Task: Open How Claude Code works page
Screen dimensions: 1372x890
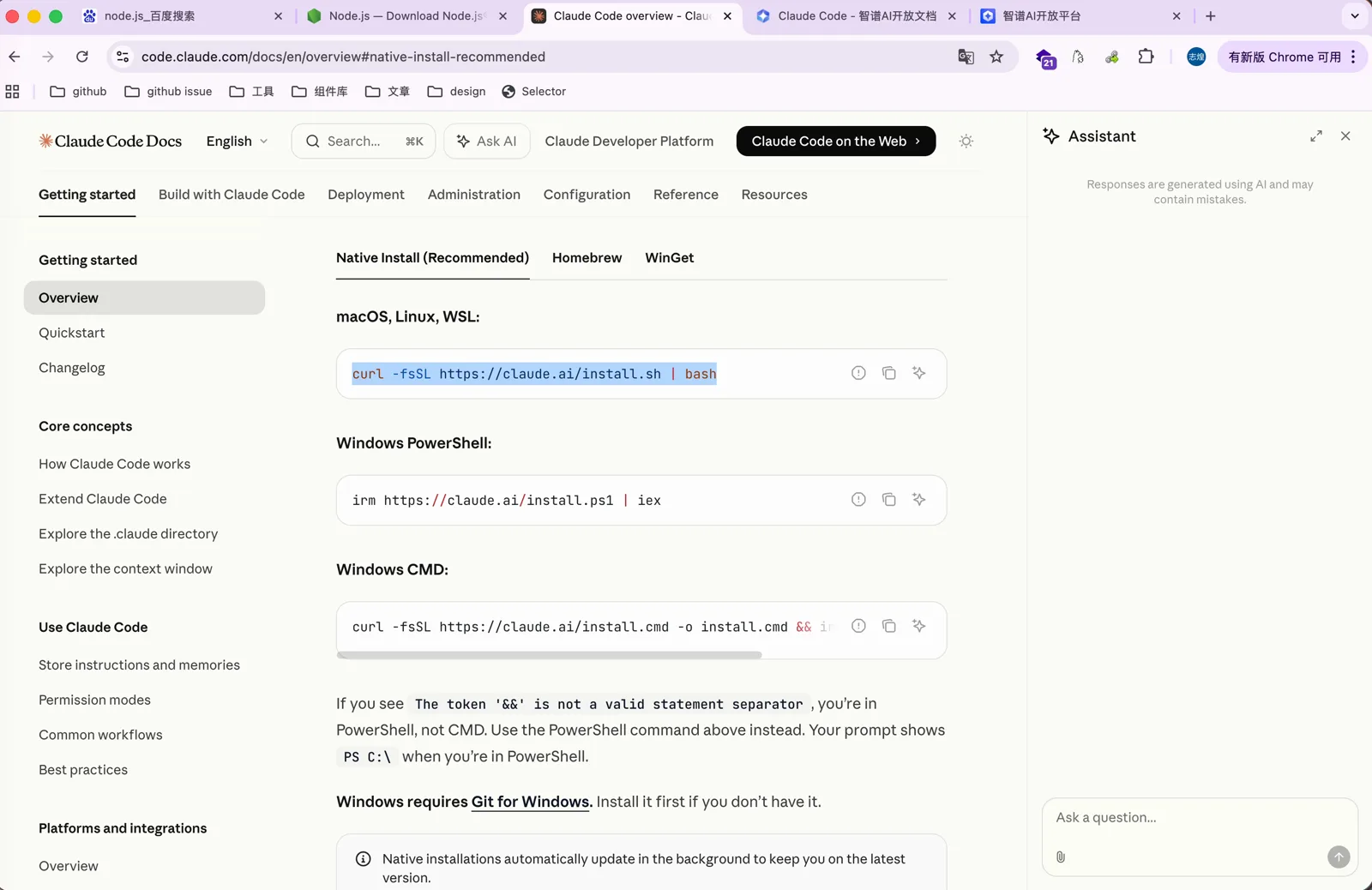Action: click(x=115, y=464)
